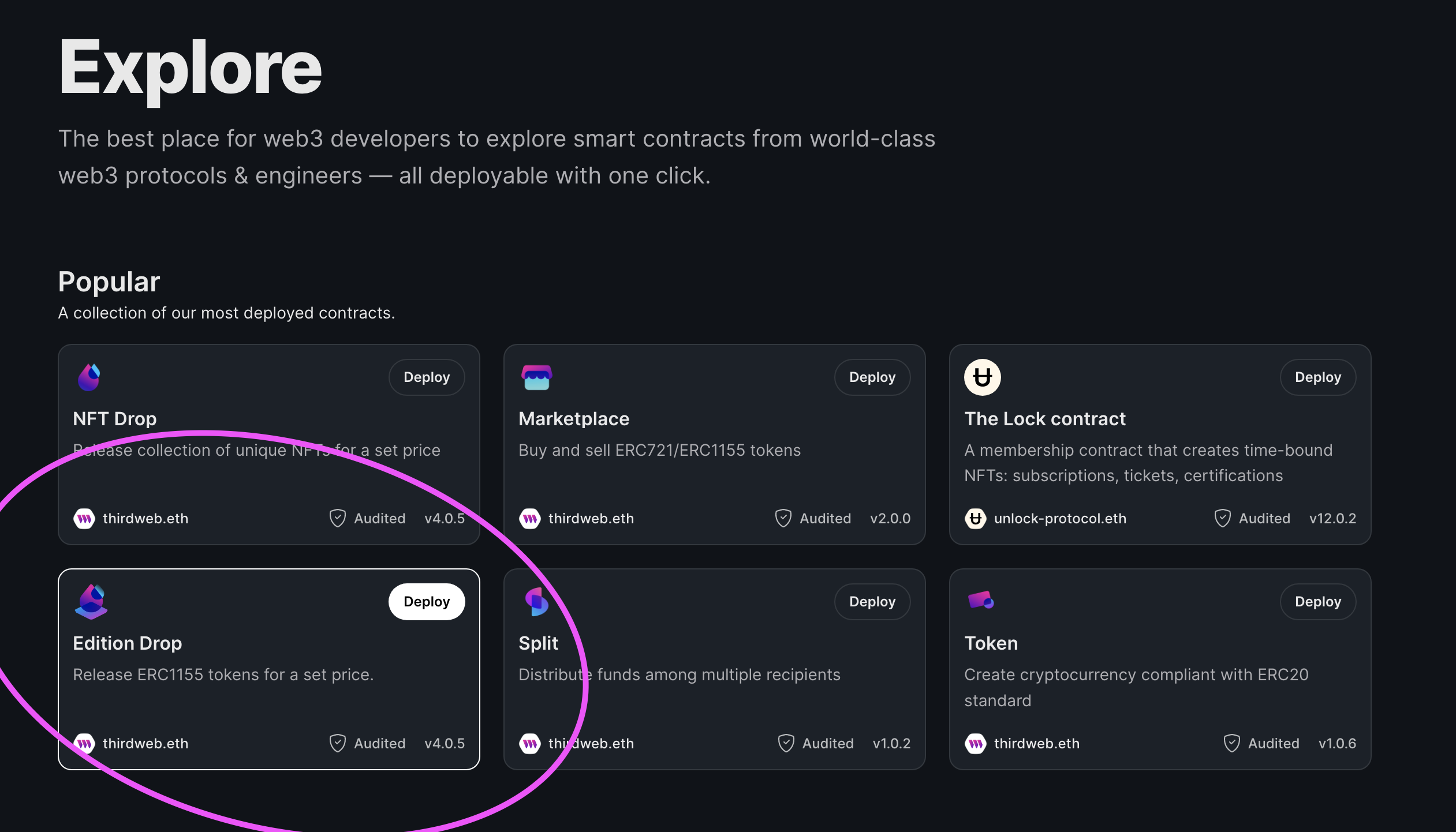Click 'Release ERC1155 tokens for a set price' text
The image size is (1456, 832).
pos(223,674)
